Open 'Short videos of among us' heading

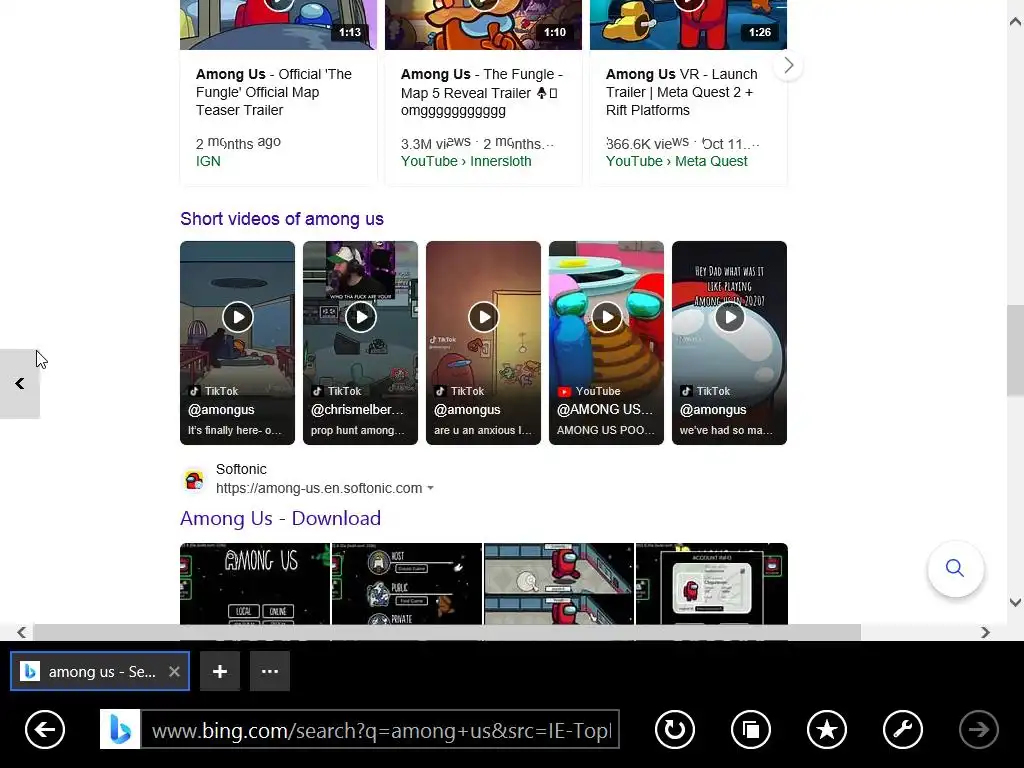pyautogui.click(x=282, y=219)
